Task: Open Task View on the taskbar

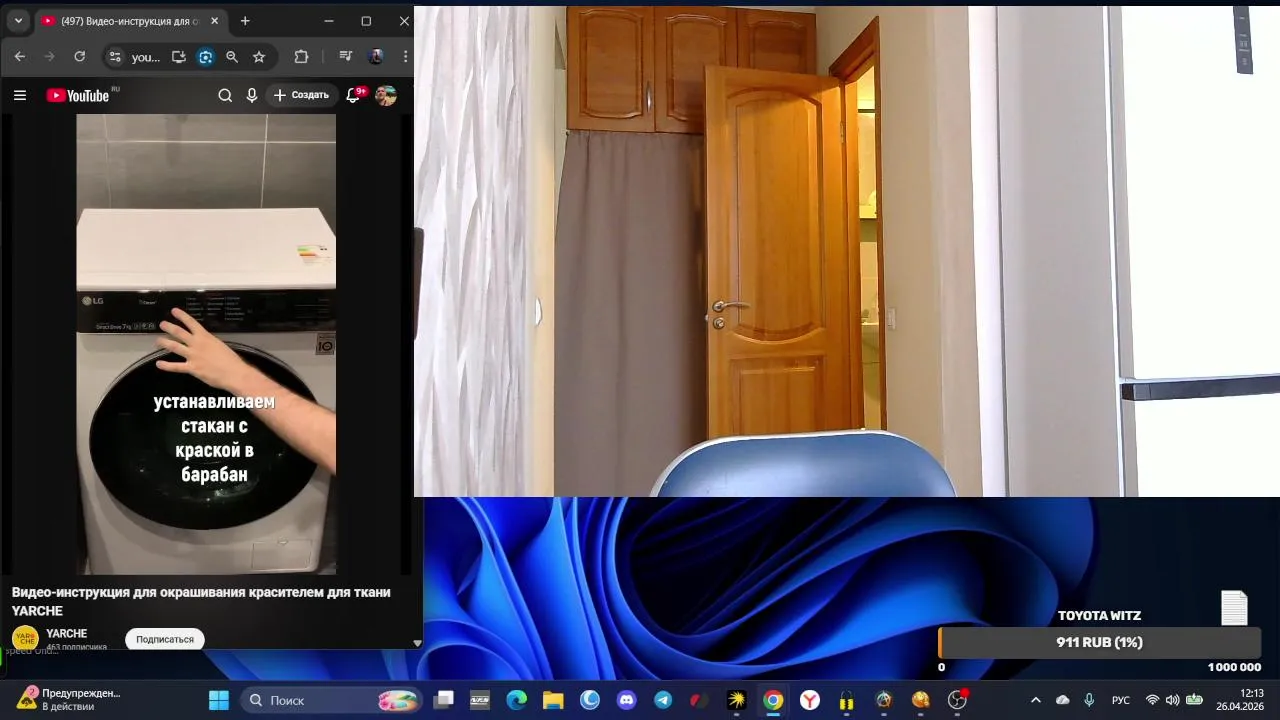Action: click(443, 700)
